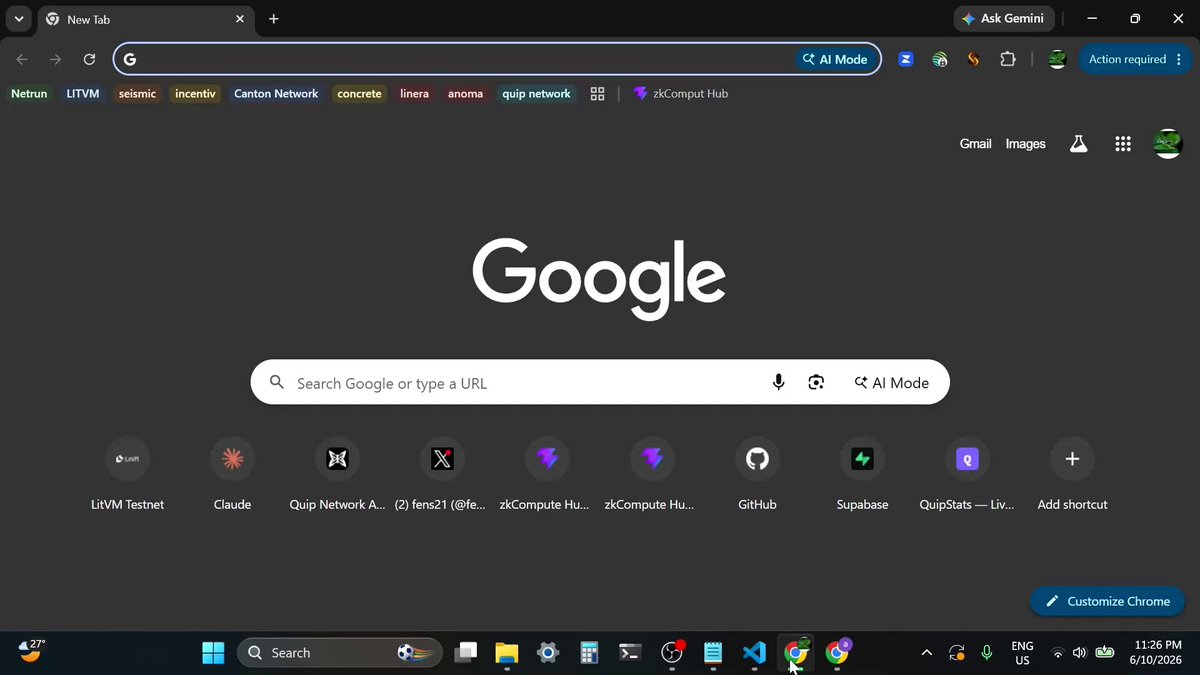Click AI Mode in the search box
This screenshot has height=675, width=1200.
891,382
